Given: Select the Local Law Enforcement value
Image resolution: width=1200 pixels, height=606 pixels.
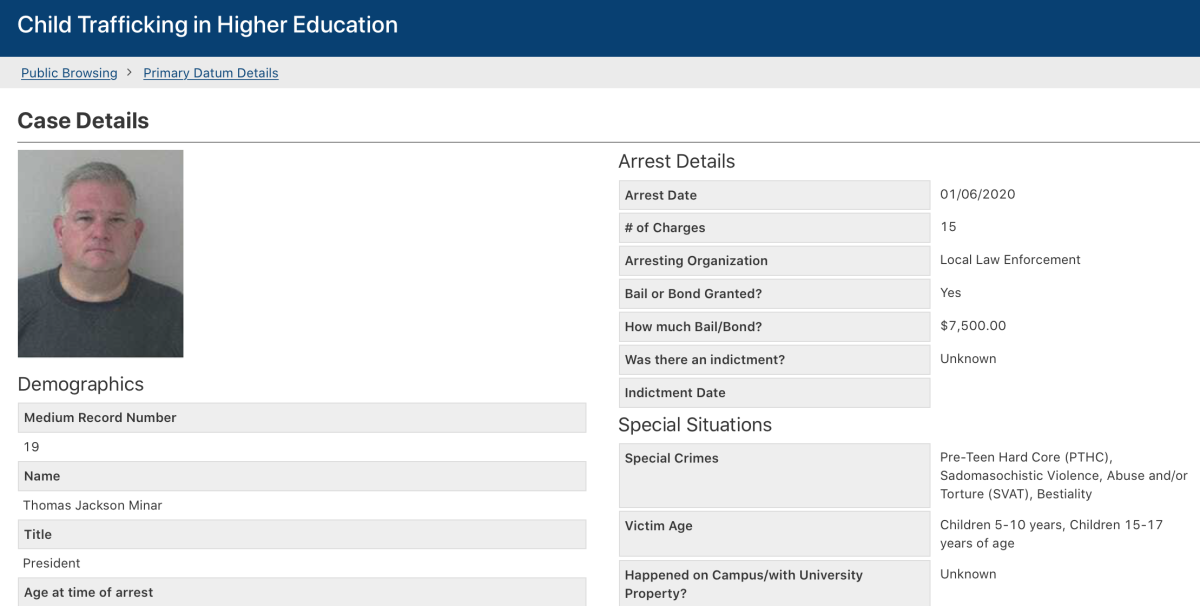Looking at the screenshot, I should click(1010, 260).
